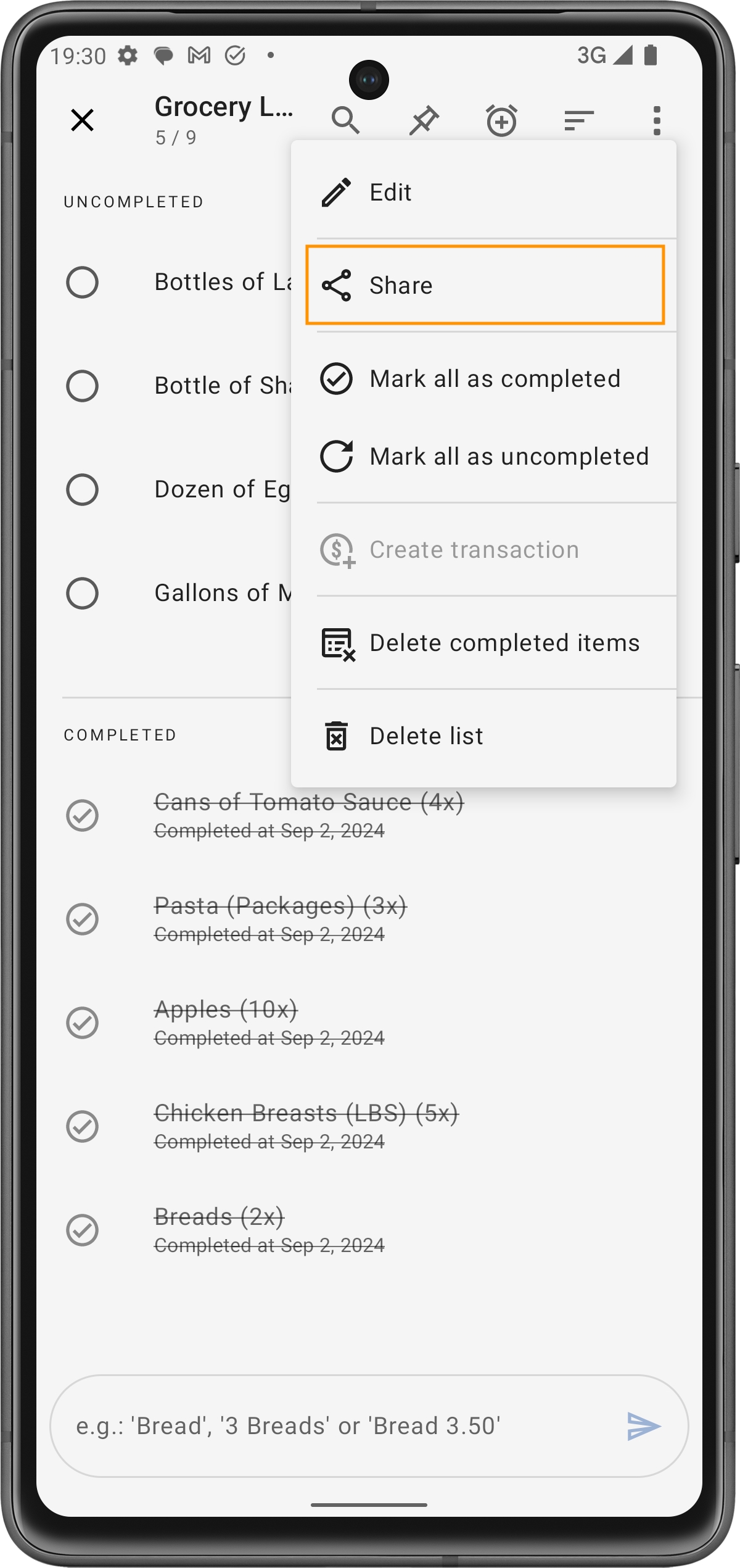Tap the three-dot overflow menu
Screen dimensions: 740x1568
[657, 120]
